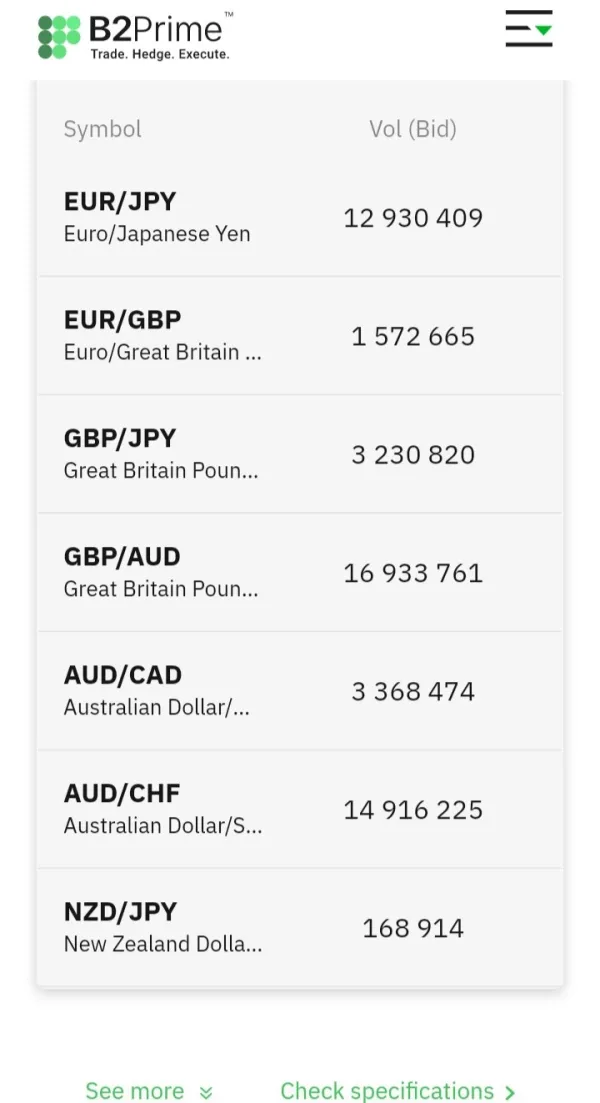Viewport: 600px width, 1103px height.
Task: Click the AUD/CAD symbol
Action: (x=123, y=675)
